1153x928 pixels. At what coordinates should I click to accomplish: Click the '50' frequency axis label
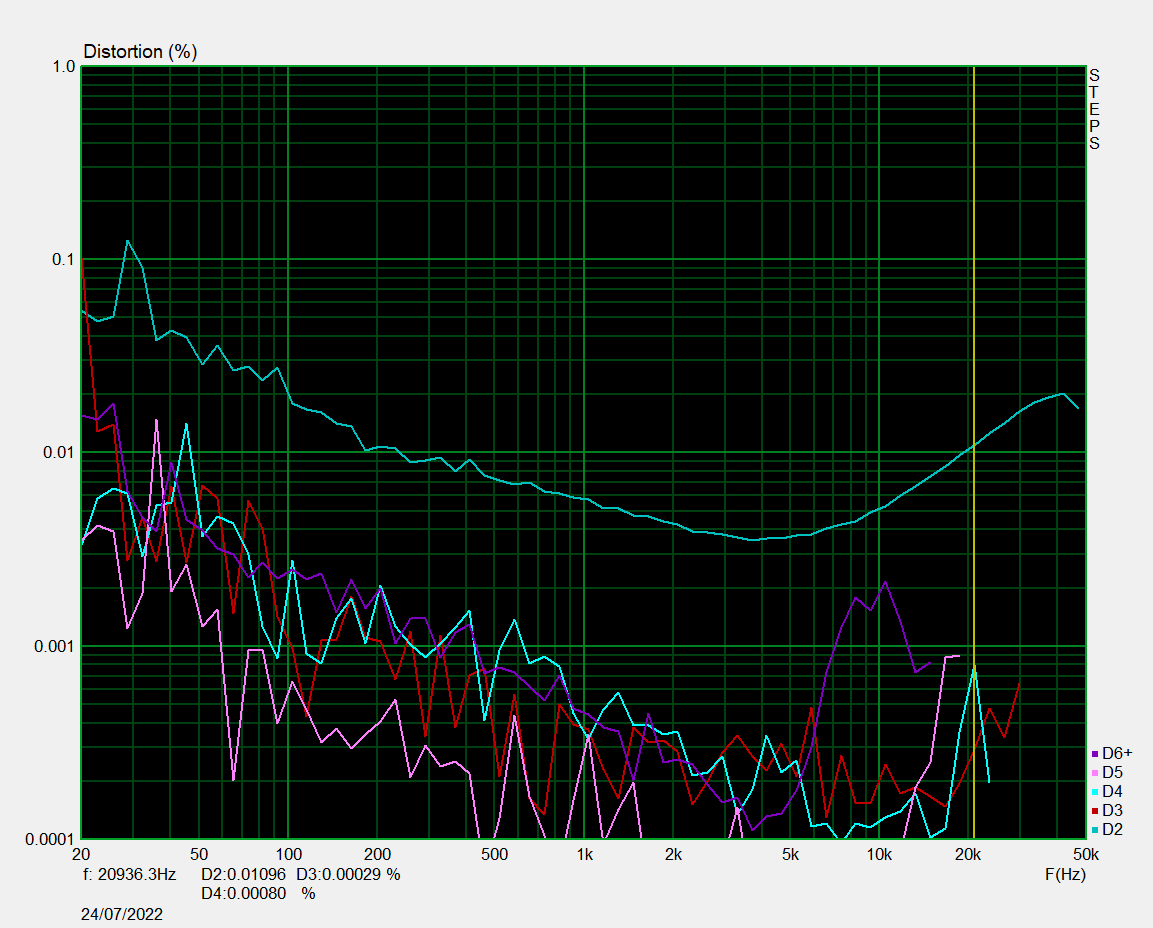pos(199,854)
